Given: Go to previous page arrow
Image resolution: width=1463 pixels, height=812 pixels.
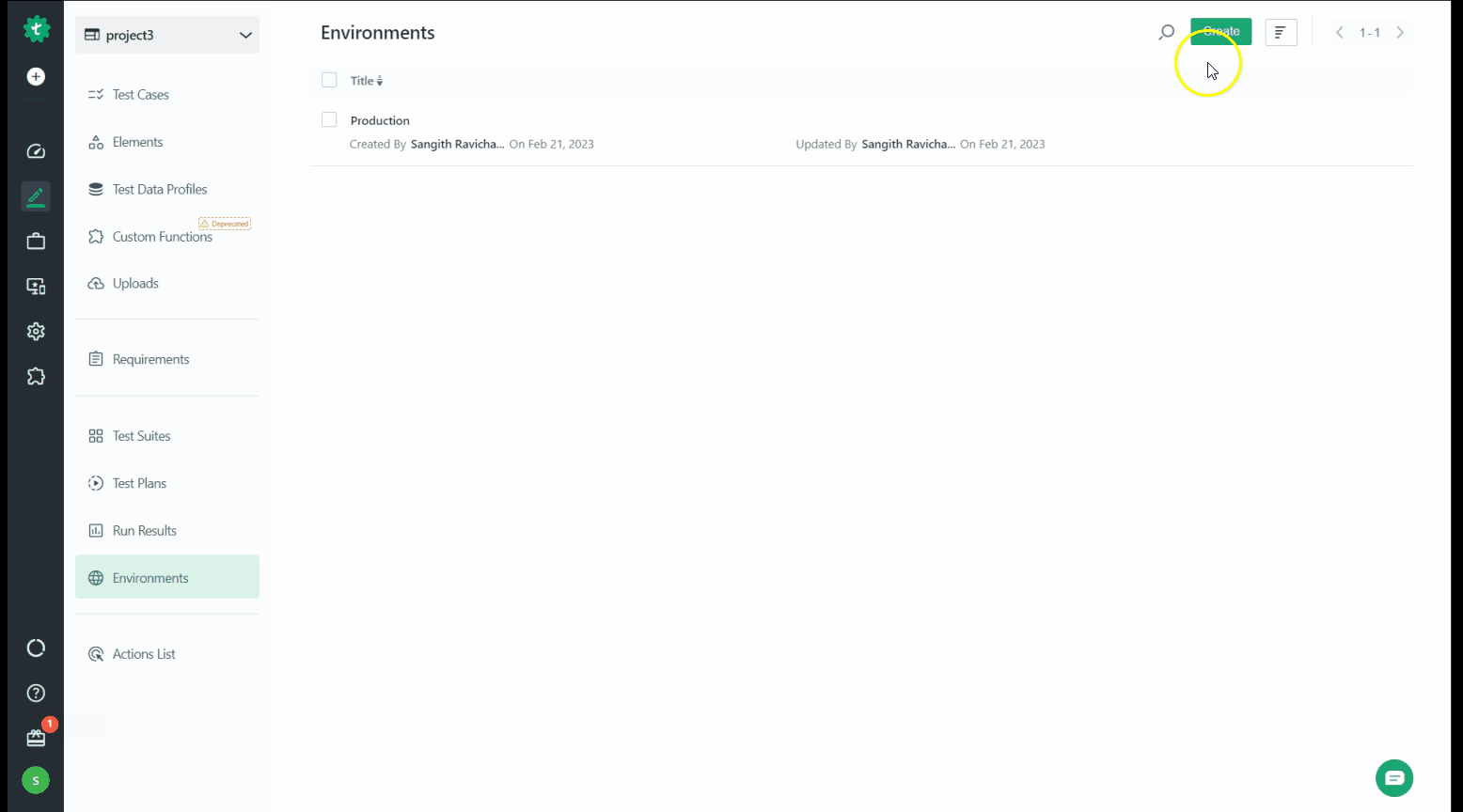Looking at the screenshot, I should 1340,32.
